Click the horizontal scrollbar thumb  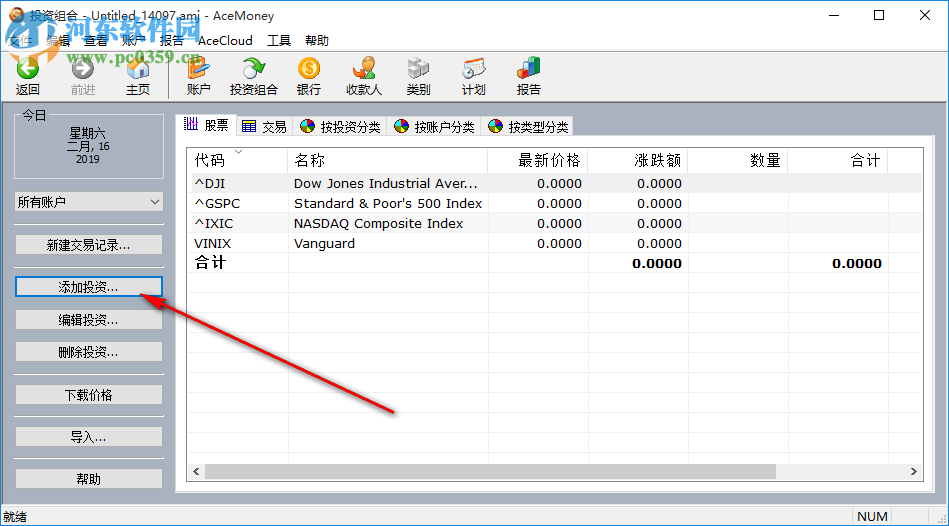pos(490,472)
